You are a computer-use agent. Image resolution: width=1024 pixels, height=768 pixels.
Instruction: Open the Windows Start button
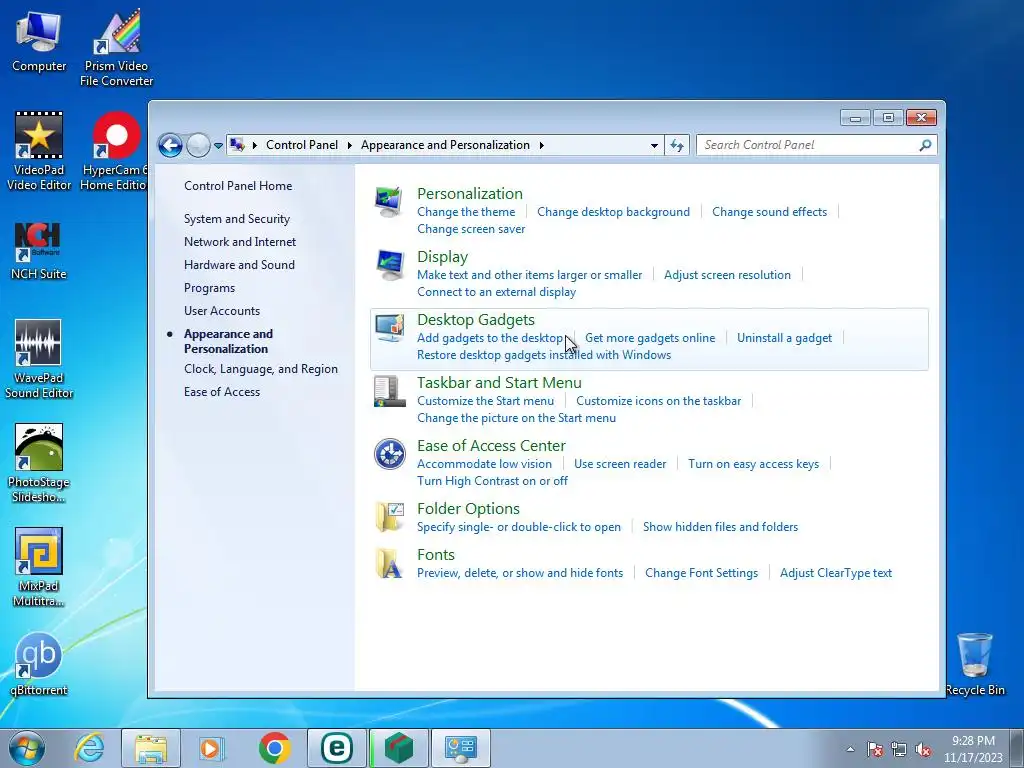(x=27, y=748)
